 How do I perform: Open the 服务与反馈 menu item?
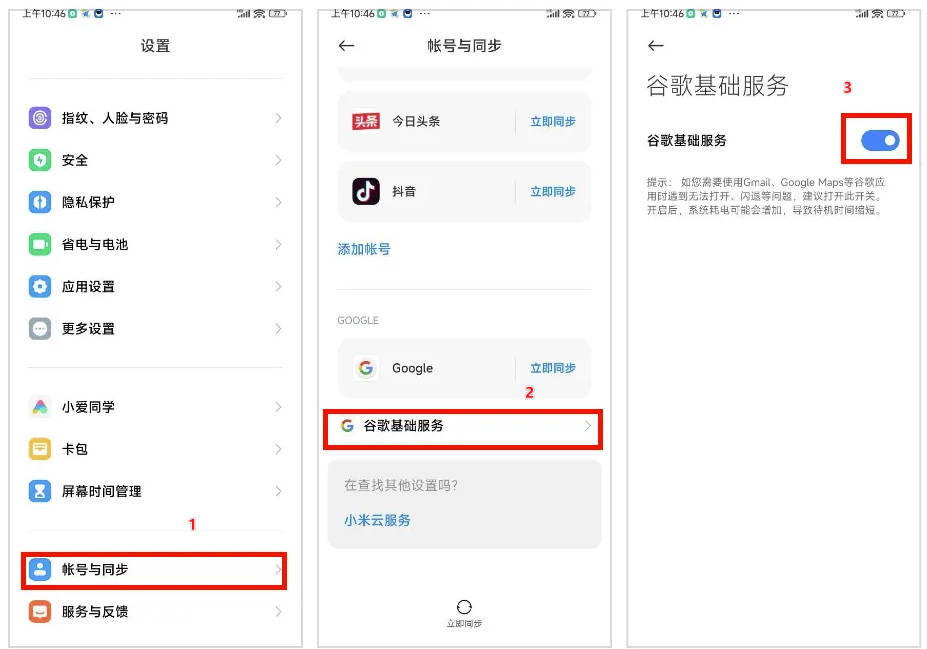click(155, 612)
